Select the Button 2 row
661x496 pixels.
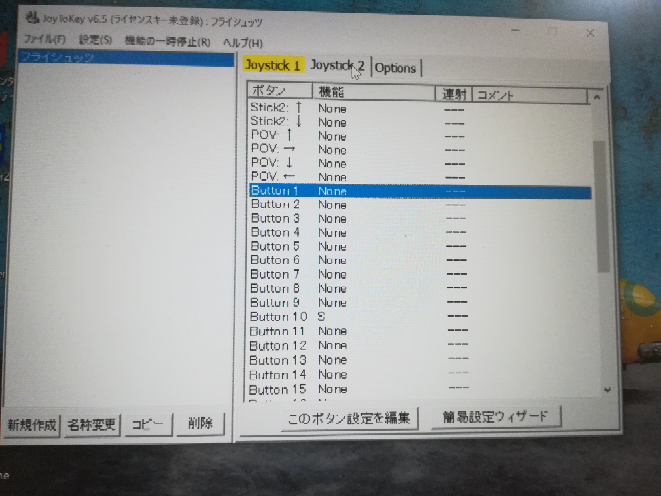(x=420, y=205)
